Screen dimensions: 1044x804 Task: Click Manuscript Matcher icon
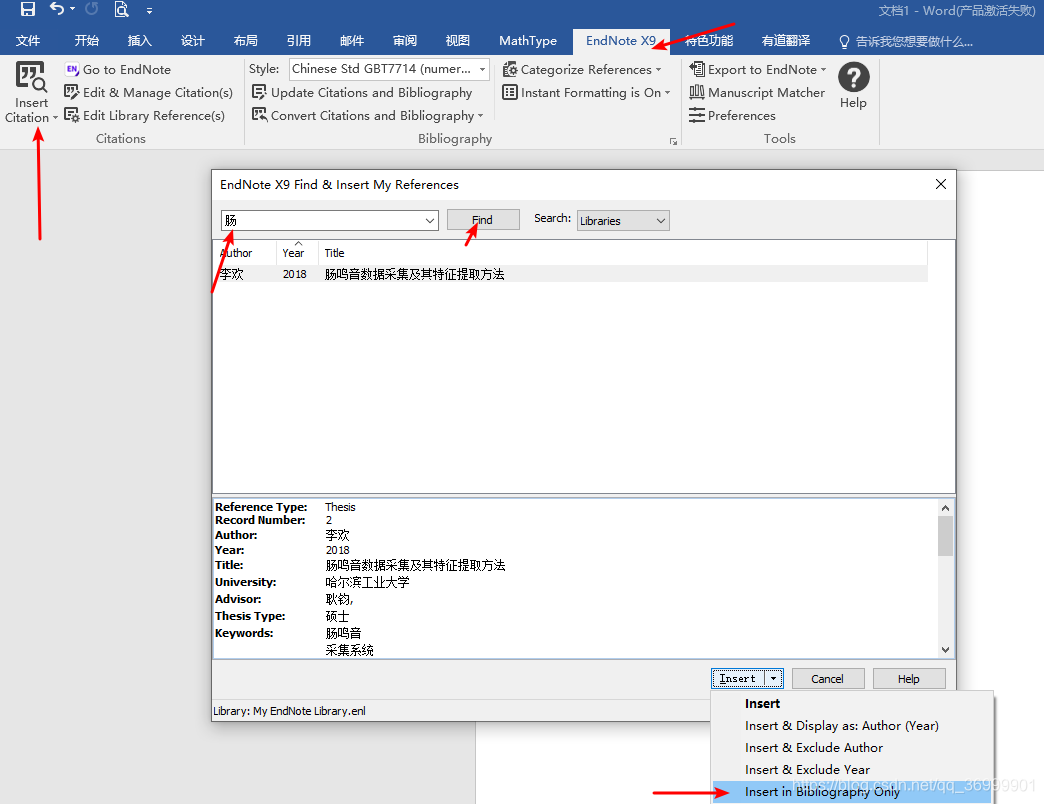pos(697,92)
